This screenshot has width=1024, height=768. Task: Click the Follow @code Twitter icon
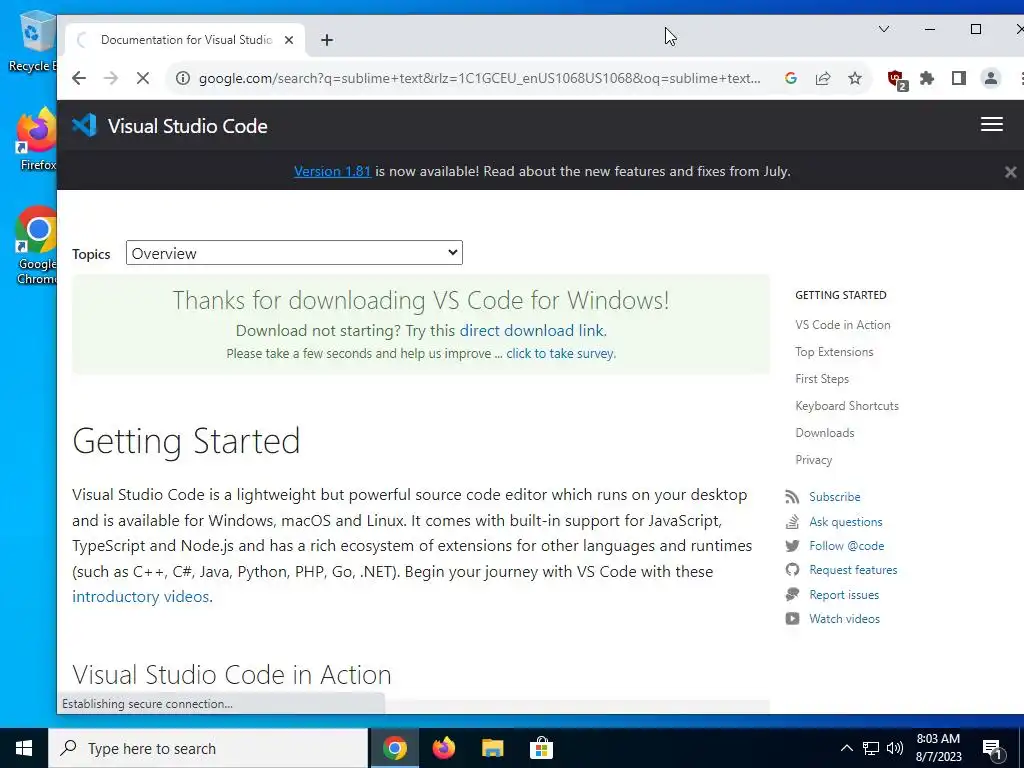click(792, 546)
